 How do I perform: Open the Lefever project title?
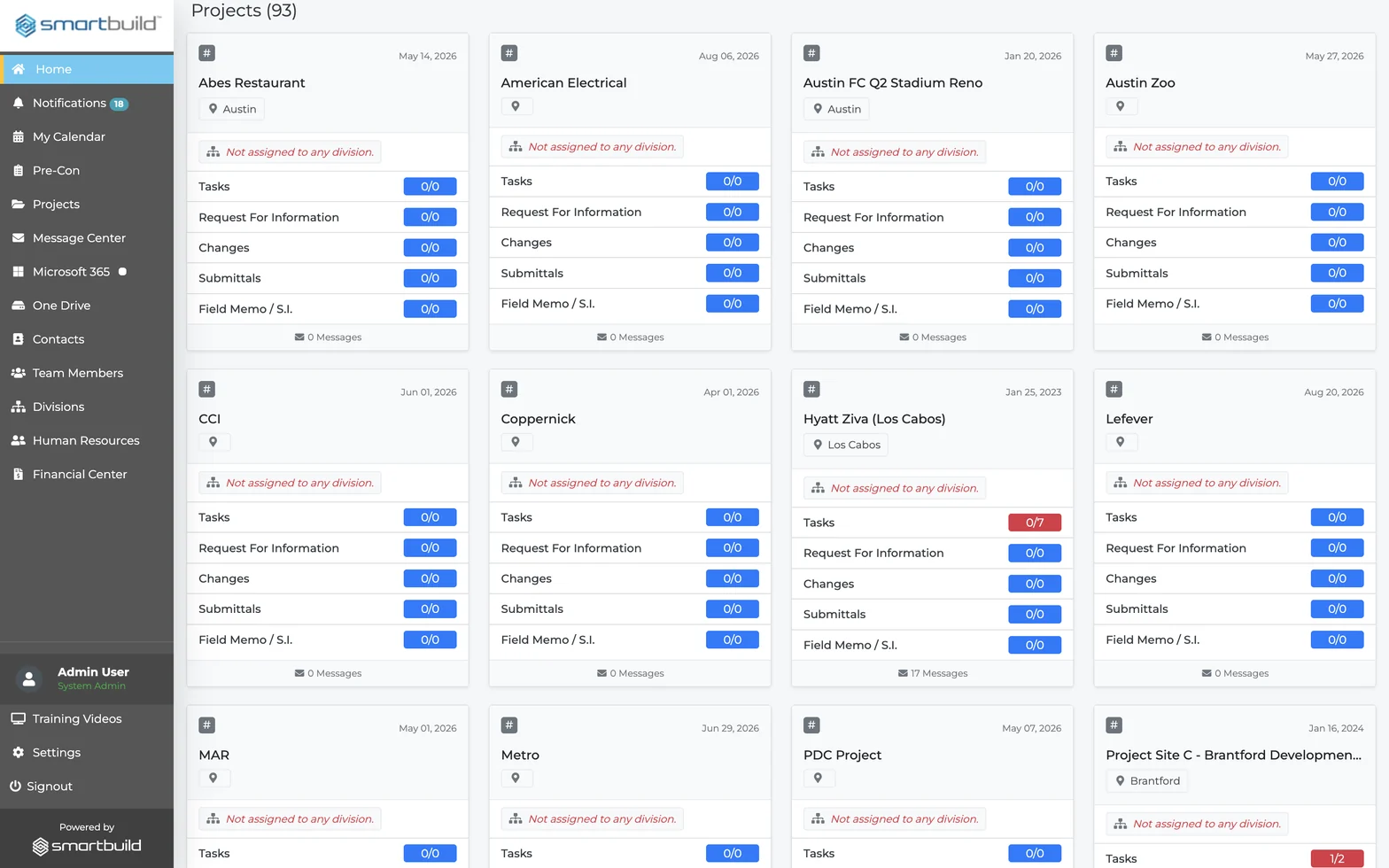coord(1129,419)
